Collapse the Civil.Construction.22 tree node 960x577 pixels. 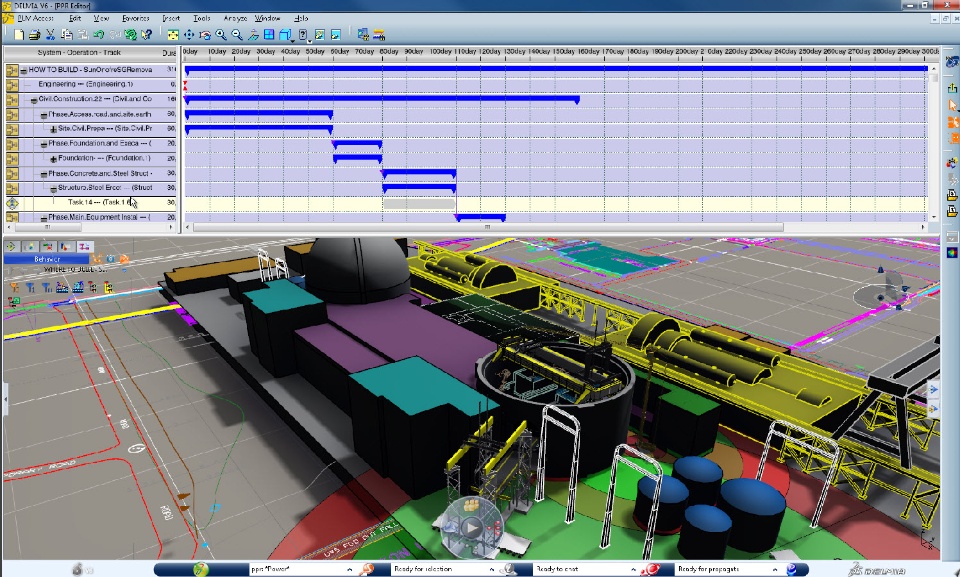pyautogui.click(x=34, y=99)
